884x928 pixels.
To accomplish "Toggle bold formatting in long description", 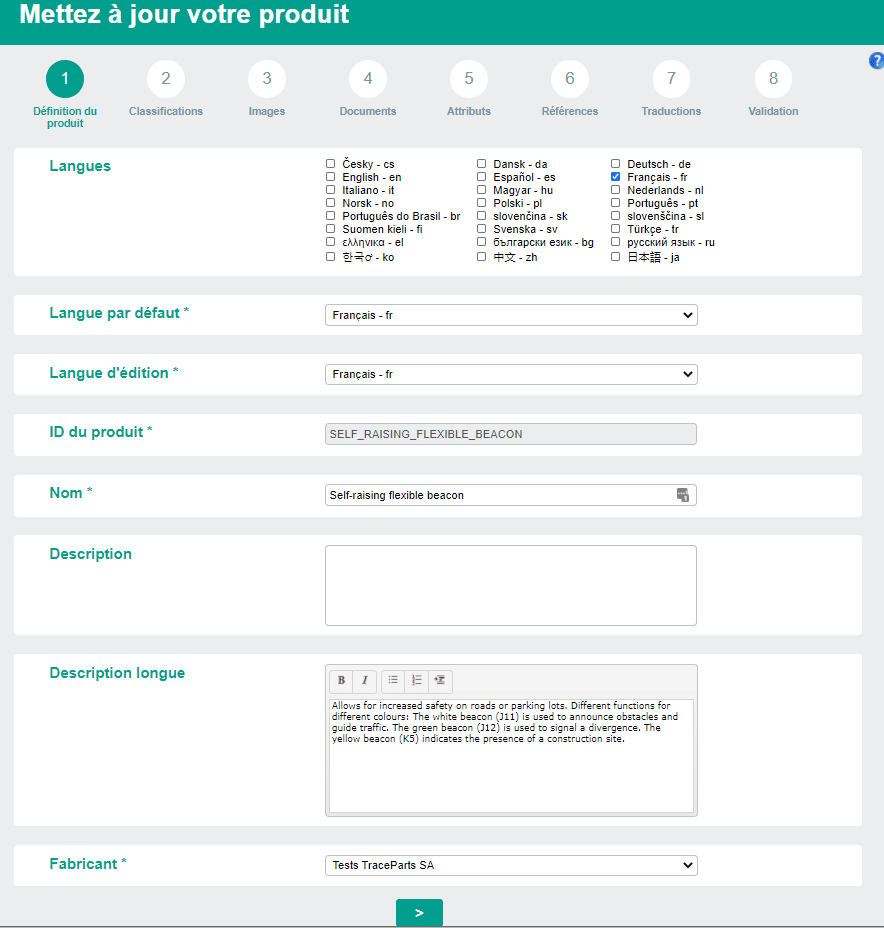I will [x=341, y=680].
